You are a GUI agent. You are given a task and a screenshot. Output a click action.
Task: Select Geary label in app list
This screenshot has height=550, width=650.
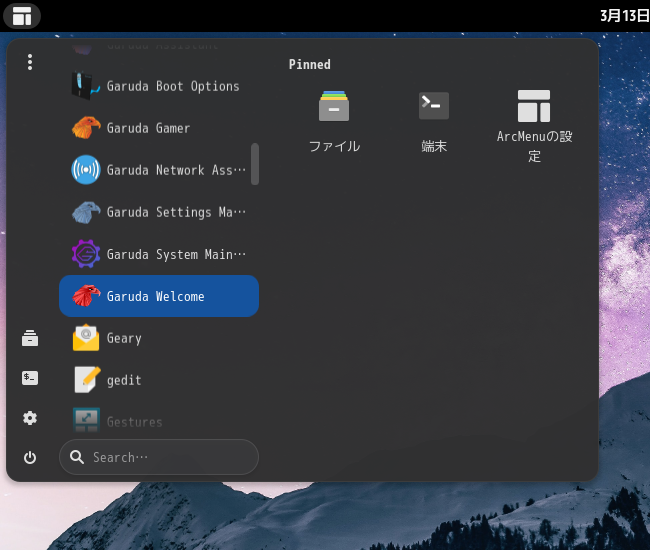coord(124,339)
